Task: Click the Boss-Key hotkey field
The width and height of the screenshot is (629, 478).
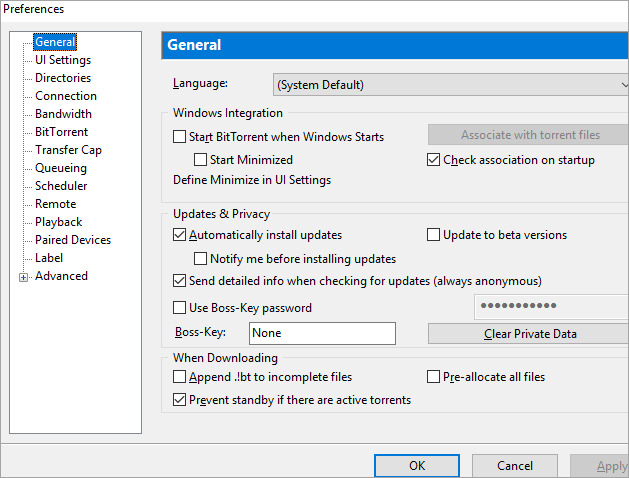Action: point(322,334)
